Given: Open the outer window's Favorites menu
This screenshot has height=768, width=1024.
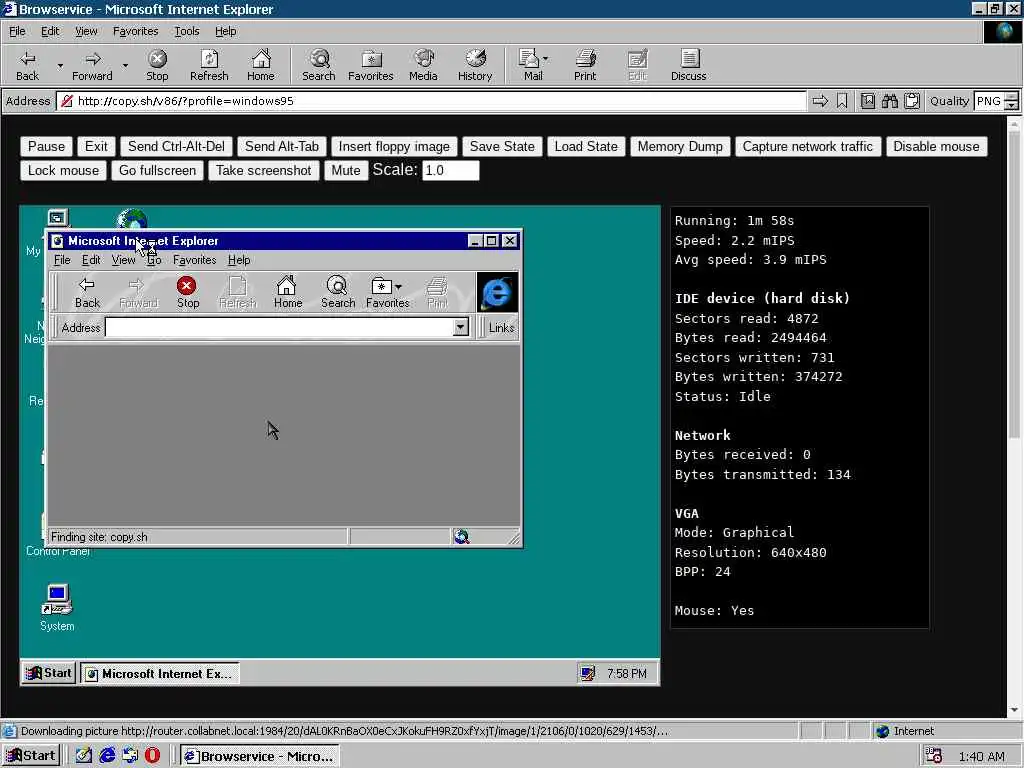Looking at the screenshot, I should (135, 31).
